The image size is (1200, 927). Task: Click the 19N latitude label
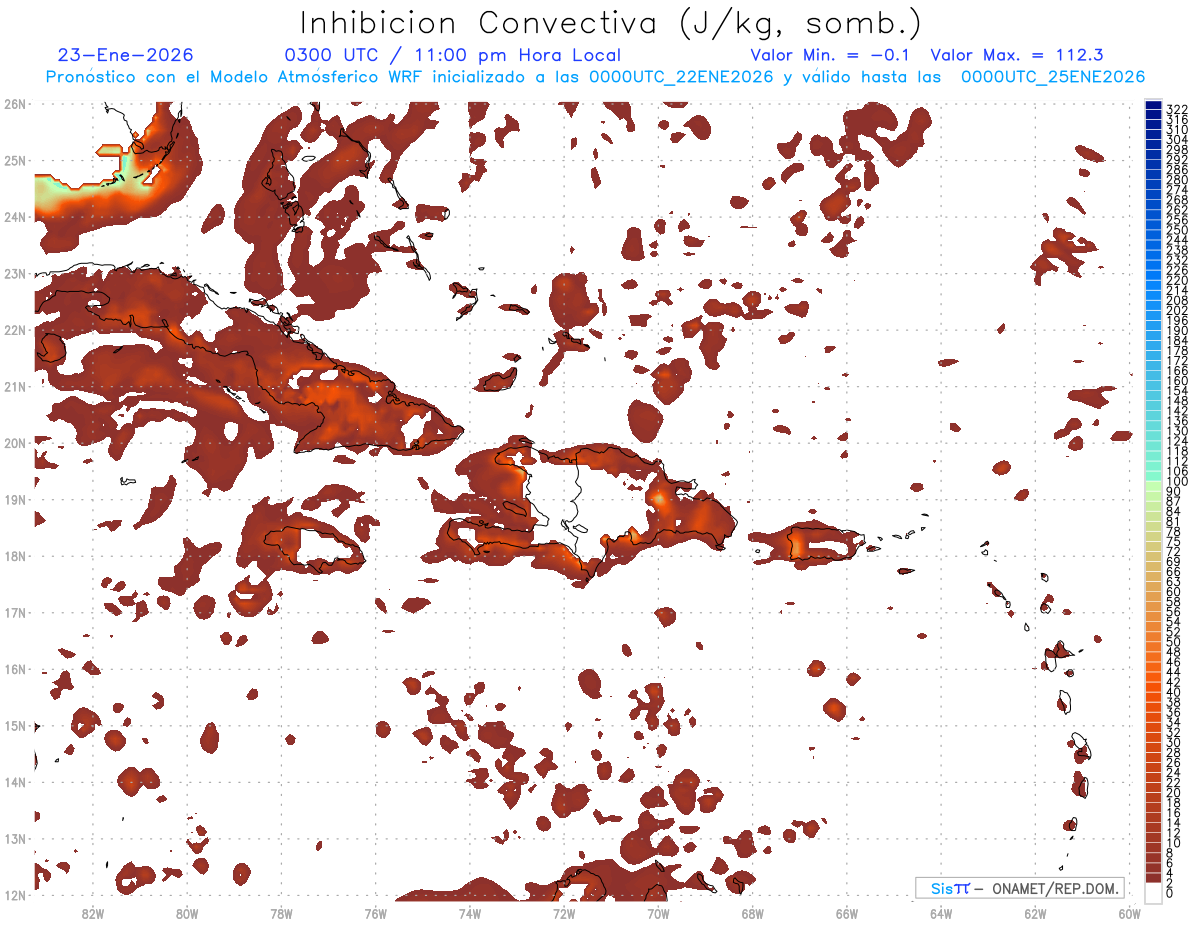14,499
